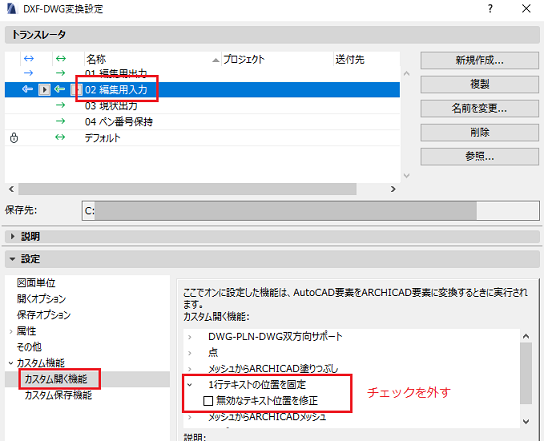The image size is (544, 441).
Task: Expand the 属性 tree node
Action: click(11, 331)
